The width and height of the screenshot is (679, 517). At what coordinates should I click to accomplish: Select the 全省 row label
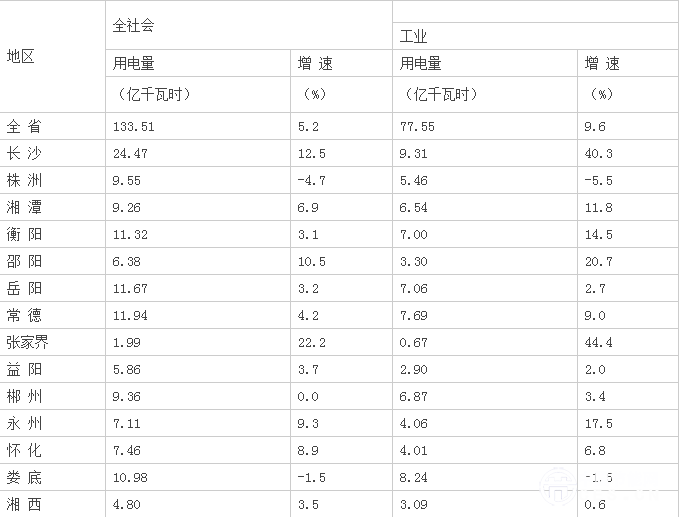pyautogui.click(x=25, y=127)
